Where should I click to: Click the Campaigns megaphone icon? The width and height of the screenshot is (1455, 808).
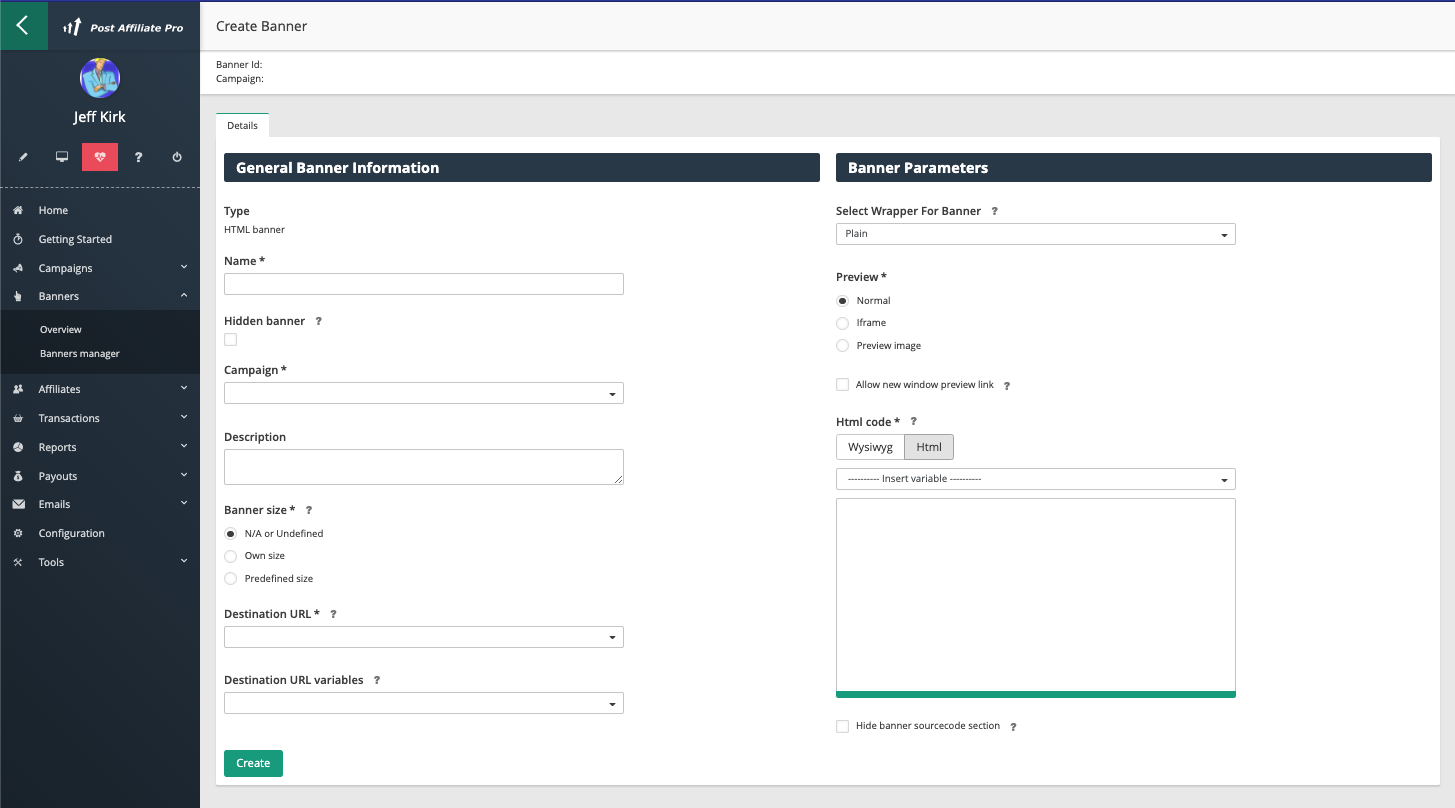(17, 268)
